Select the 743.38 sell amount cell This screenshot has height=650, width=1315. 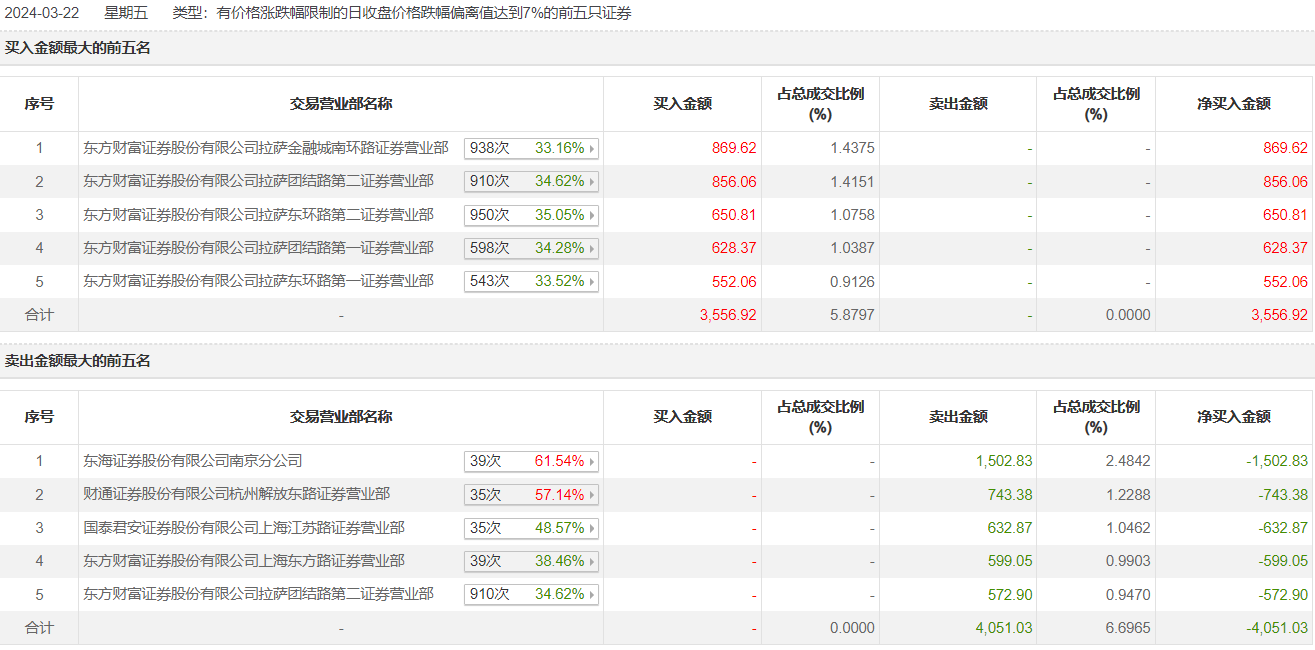[1010, 495]
